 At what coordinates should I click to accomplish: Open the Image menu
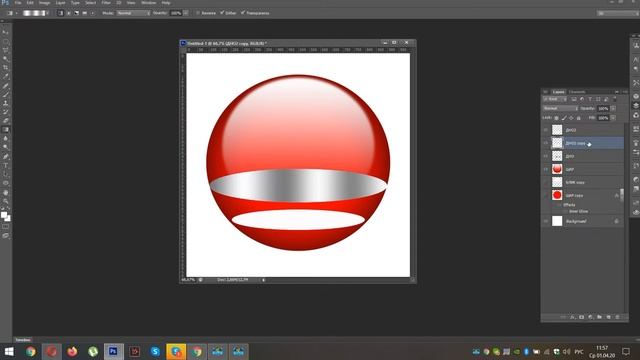pyautogui.click(x=44, y=3)
